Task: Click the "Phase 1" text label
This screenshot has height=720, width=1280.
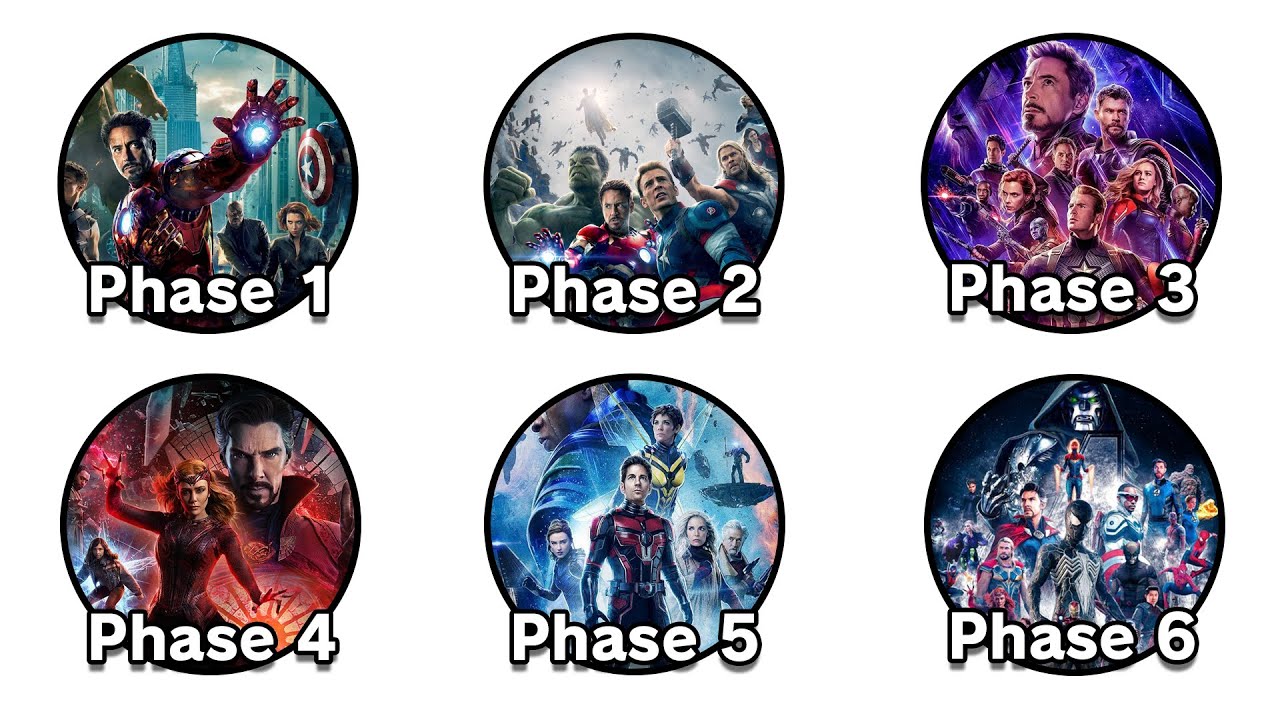Action: point(208,290)
